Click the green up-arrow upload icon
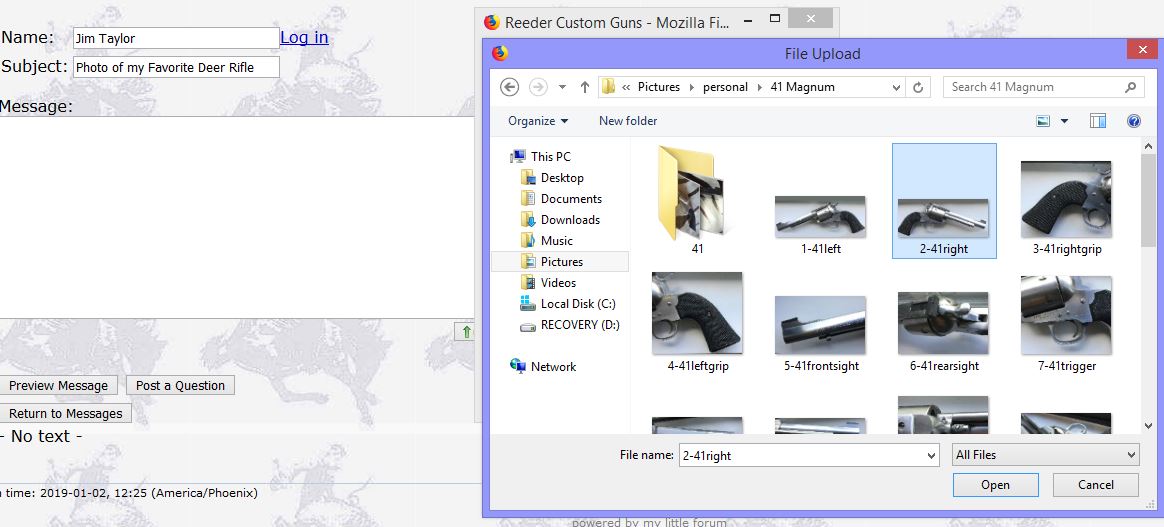 click(x=465, y=332)
